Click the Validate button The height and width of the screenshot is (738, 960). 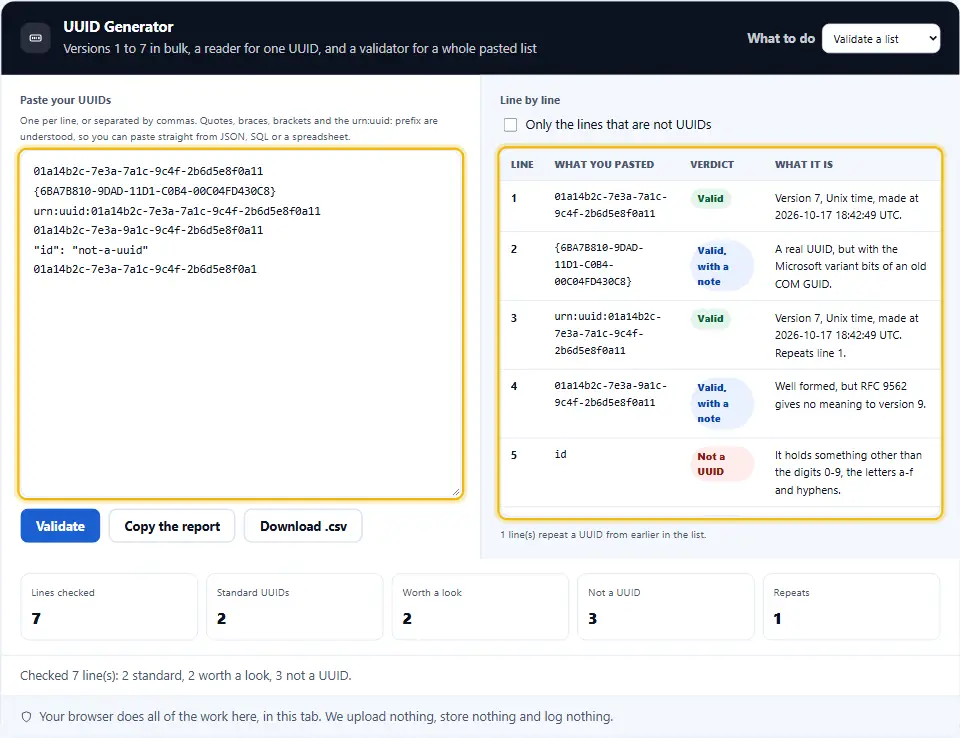tap(60, 526)
